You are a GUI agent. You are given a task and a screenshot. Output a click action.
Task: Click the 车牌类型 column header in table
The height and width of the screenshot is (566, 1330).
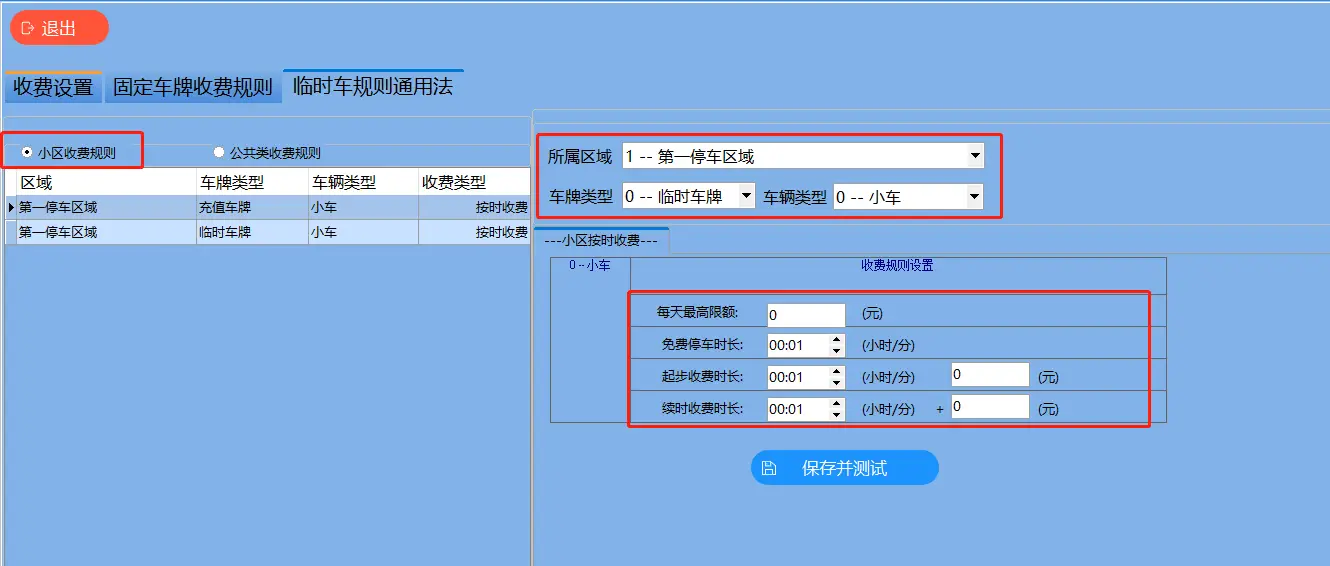(253, 182)
